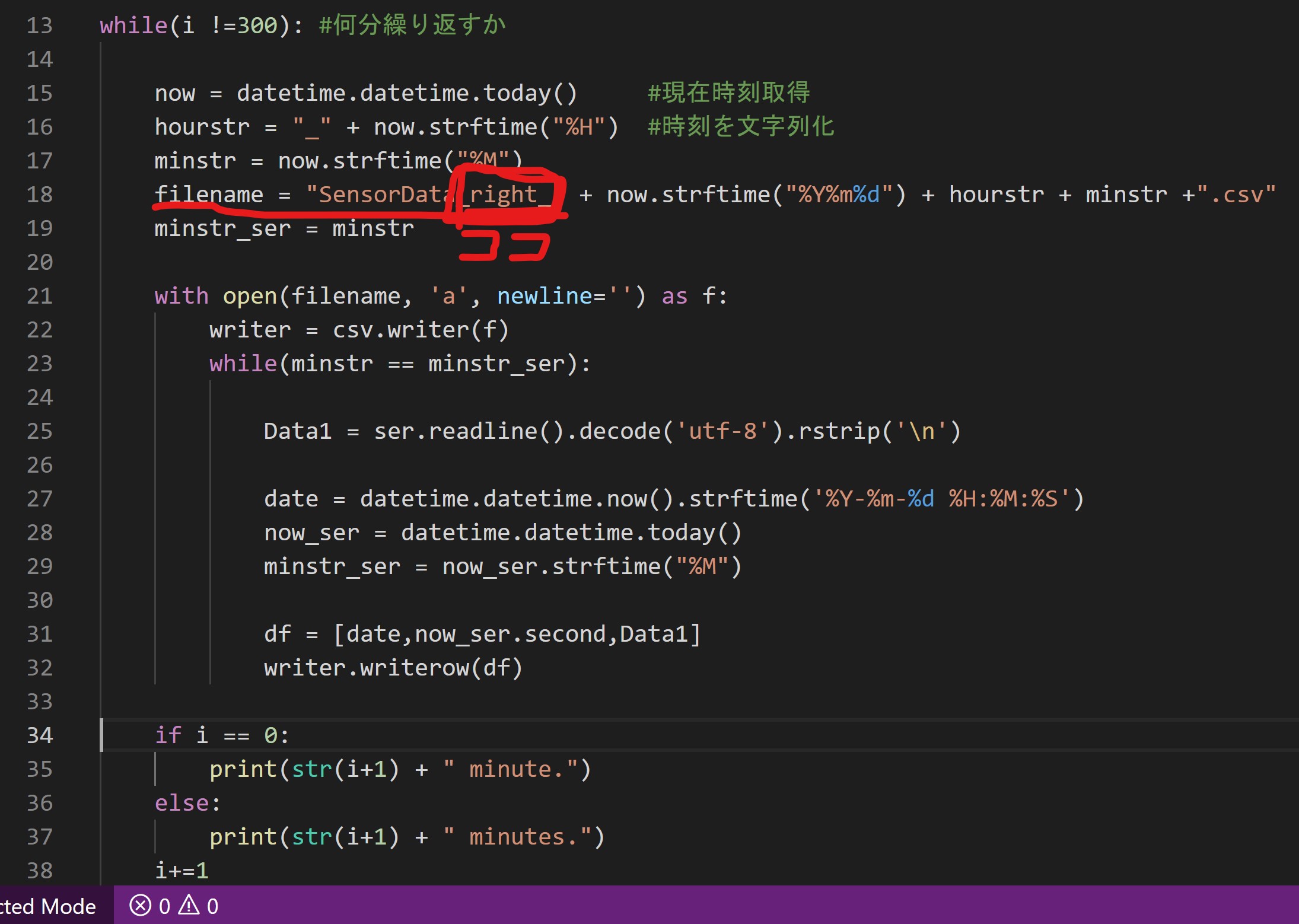Screen dimensions: 1299x924
Task: Click the 'writer.writerow(df)' statement
Action: pos(393,668)
